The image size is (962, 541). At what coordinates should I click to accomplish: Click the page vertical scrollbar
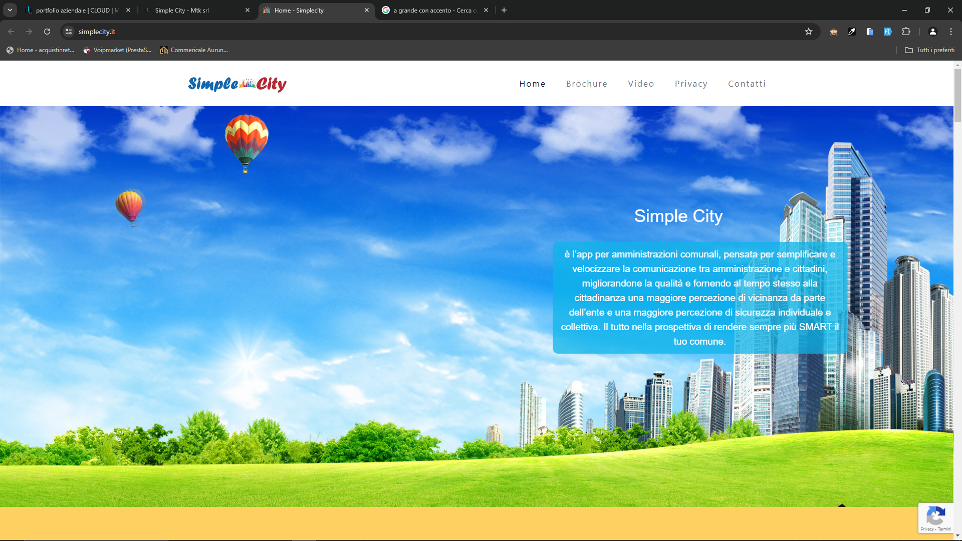click(x=957, y=300)
